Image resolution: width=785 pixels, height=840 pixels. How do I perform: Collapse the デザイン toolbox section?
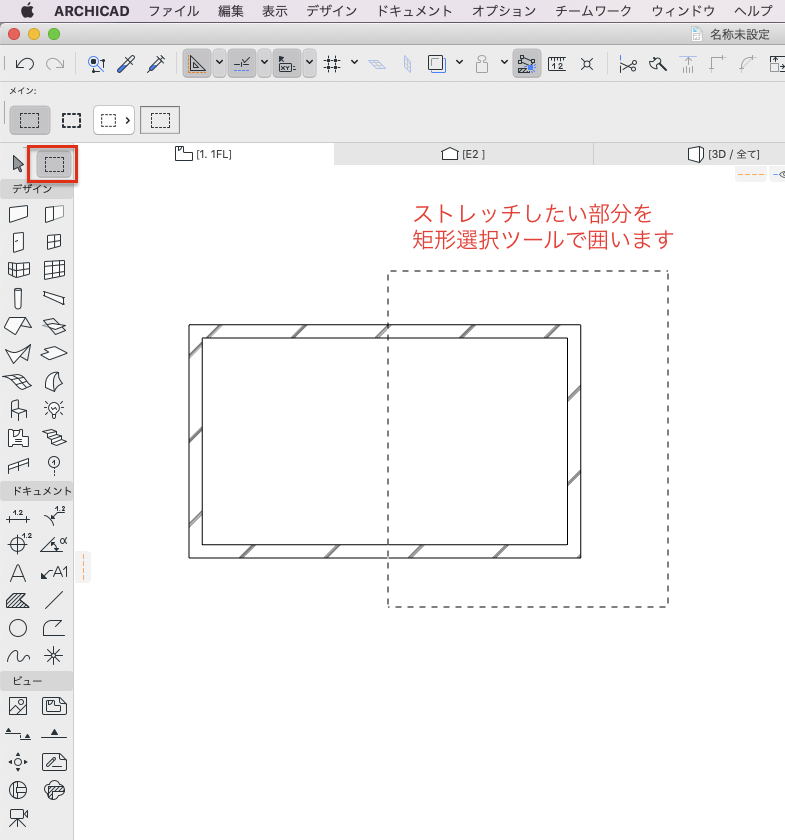[x=36, y=189]
